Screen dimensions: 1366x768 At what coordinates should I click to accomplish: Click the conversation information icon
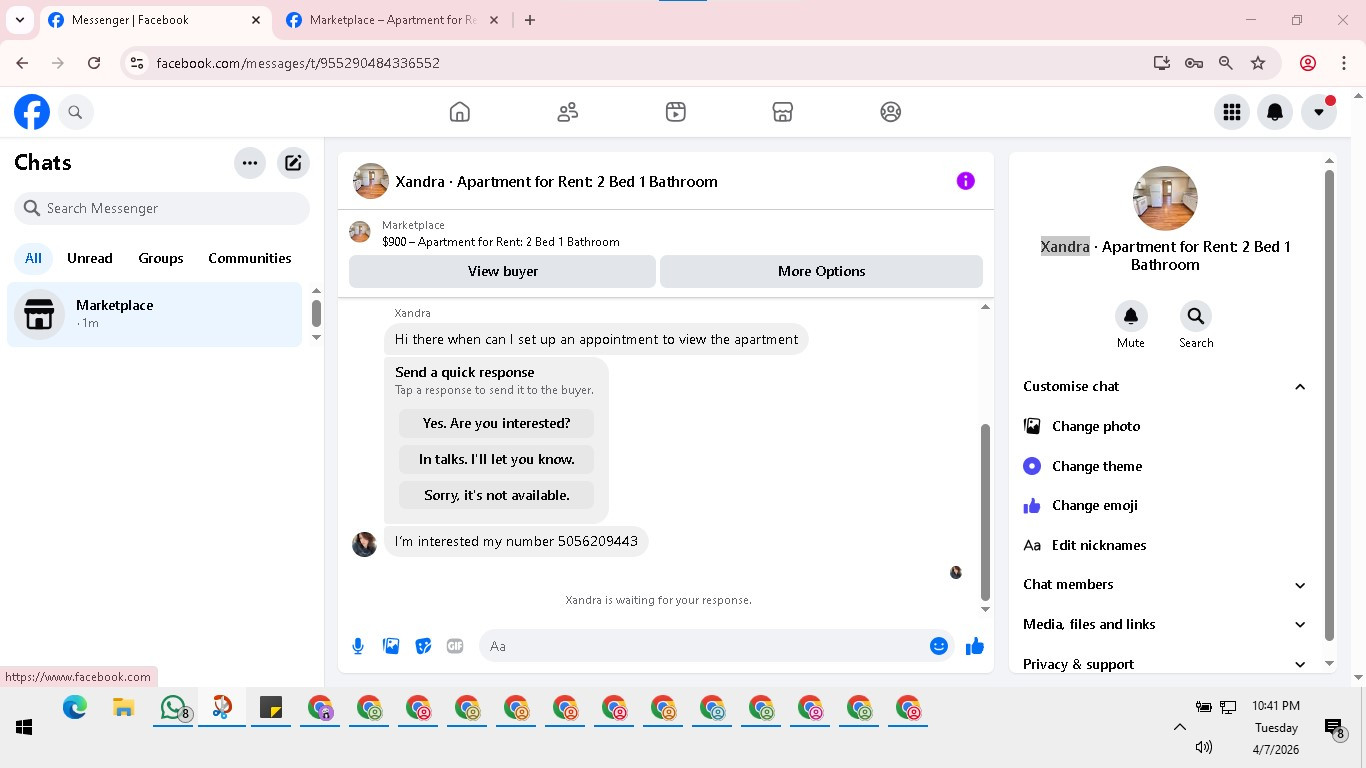tap(965, 181)
